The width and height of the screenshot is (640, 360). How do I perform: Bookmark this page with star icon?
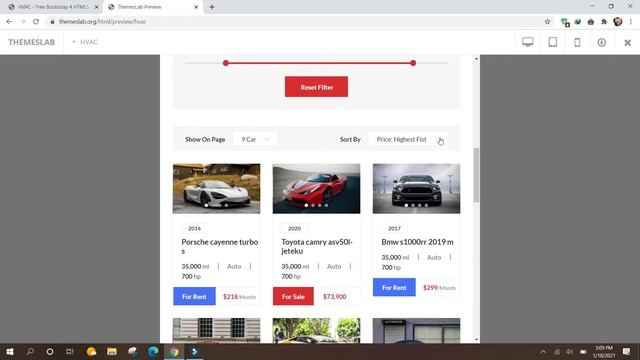[x=547, y=22]
